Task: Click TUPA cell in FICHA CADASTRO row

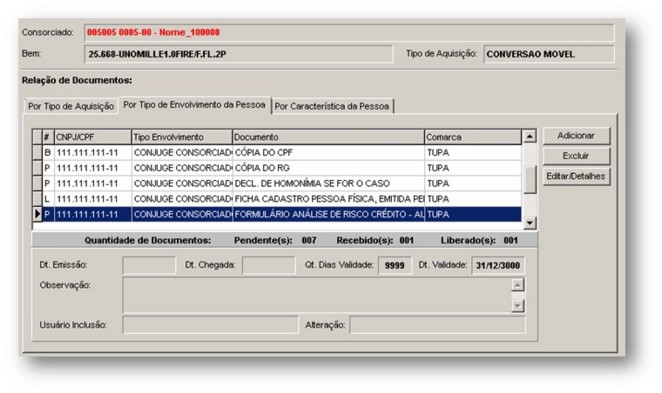Action: click(x=473, y=199)
